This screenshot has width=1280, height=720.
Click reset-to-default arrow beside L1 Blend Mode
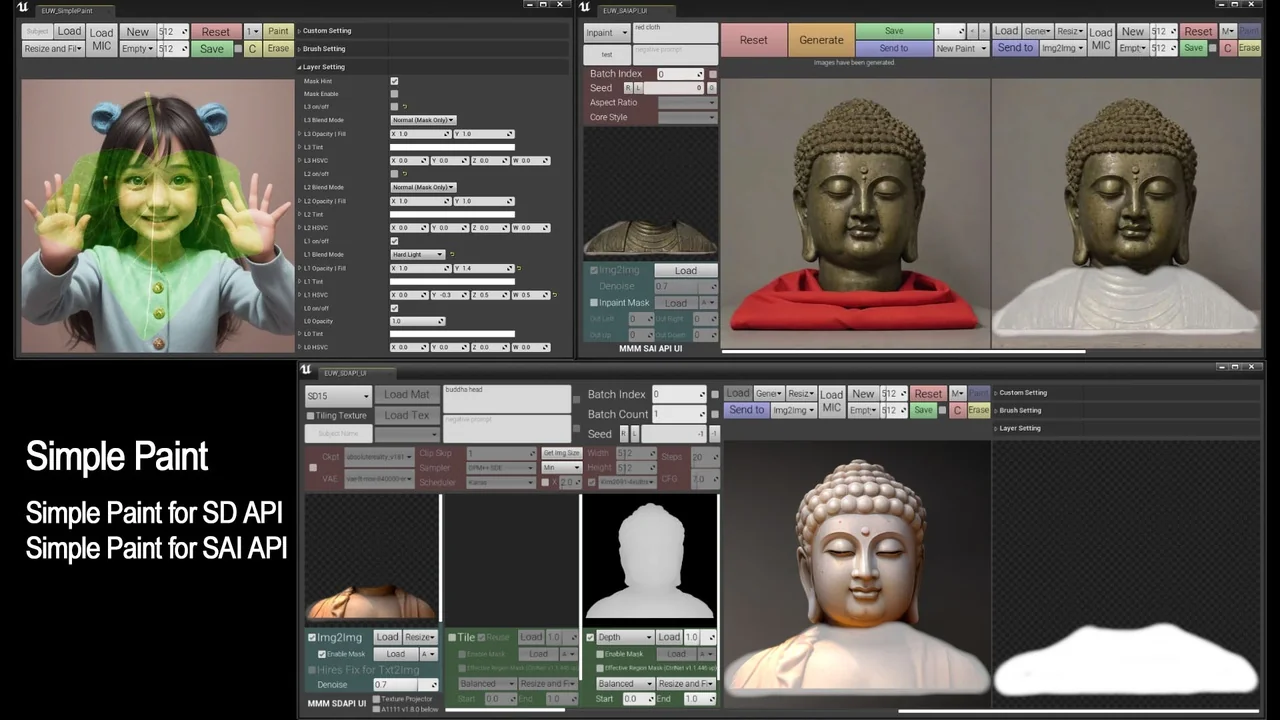(x=452, y=254)
